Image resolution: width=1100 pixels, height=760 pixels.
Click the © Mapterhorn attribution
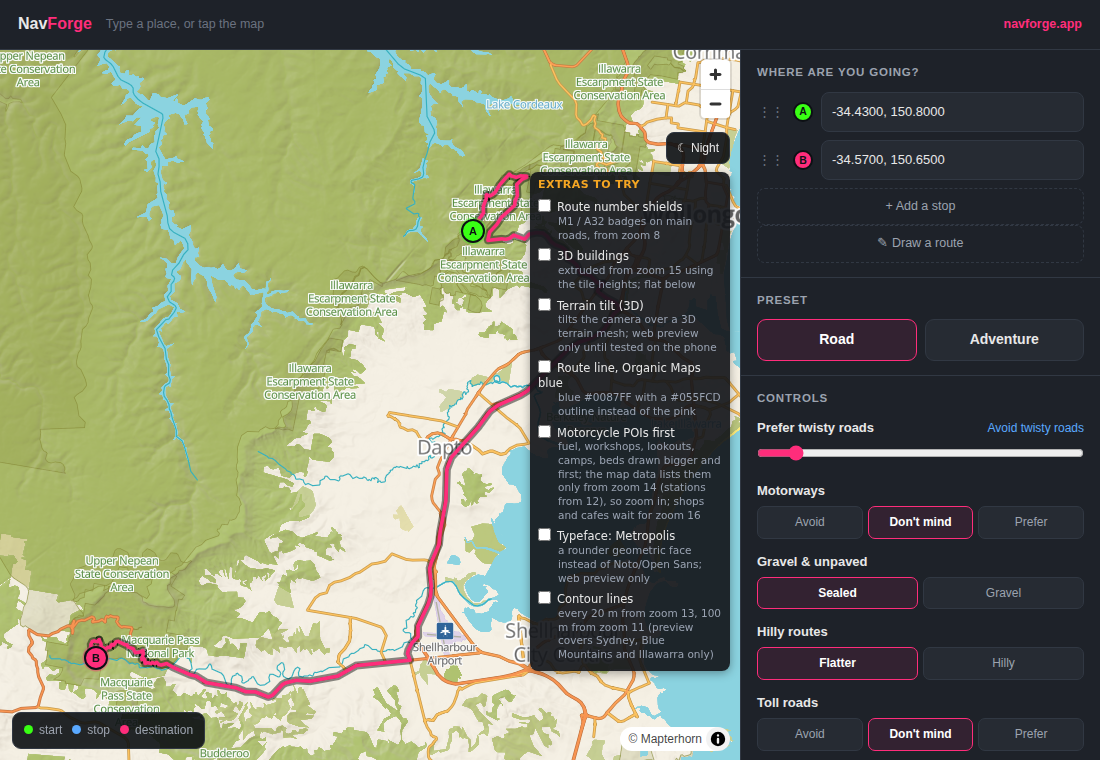[665, 738]
